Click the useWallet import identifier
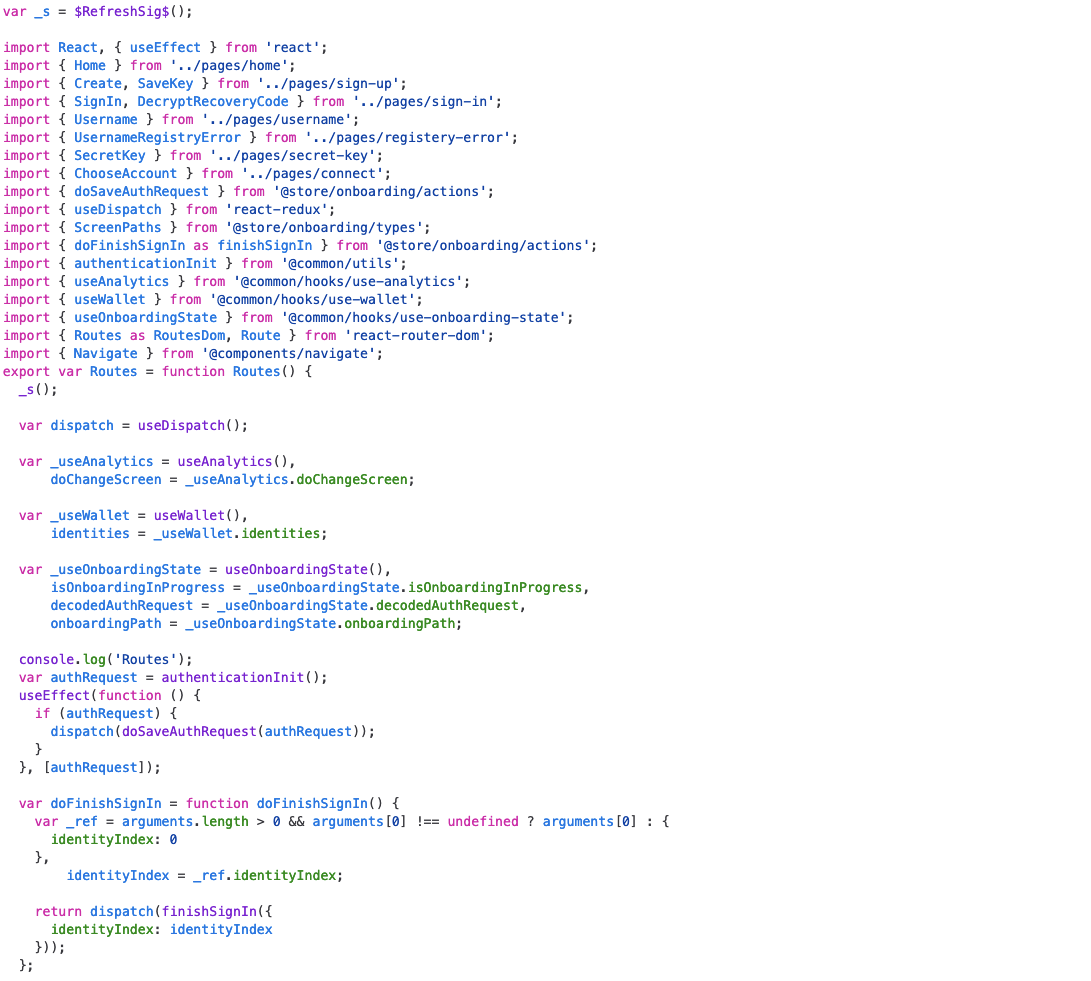The width and height of the screenshot is (1091, 981). point(109,299)
